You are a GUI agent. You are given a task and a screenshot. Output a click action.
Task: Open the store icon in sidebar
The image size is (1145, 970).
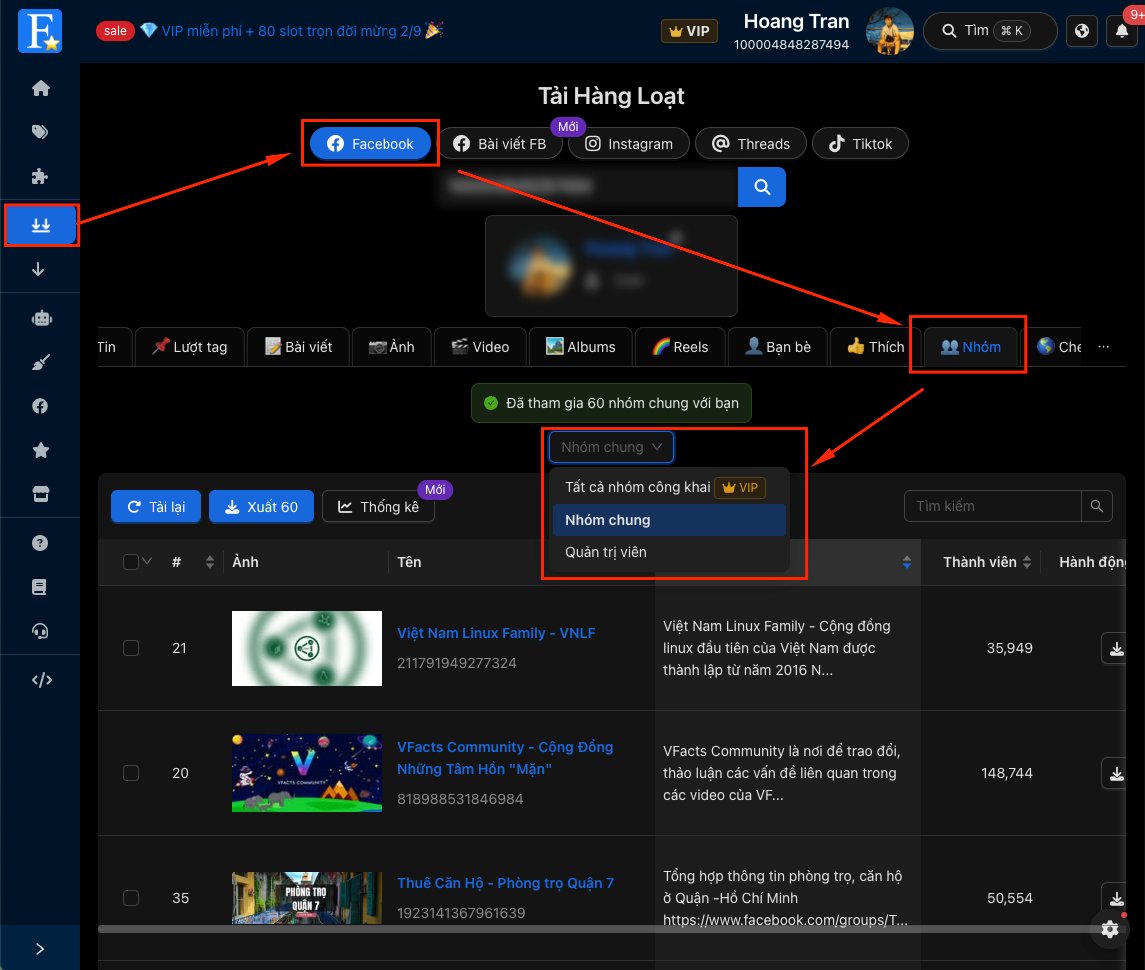[41, 494]
